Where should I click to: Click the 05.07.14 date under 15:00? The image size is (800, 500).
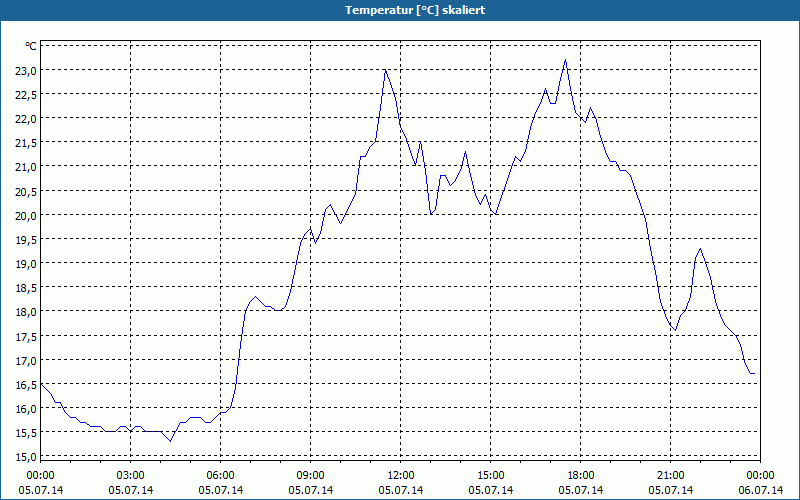tap(491, 490)
